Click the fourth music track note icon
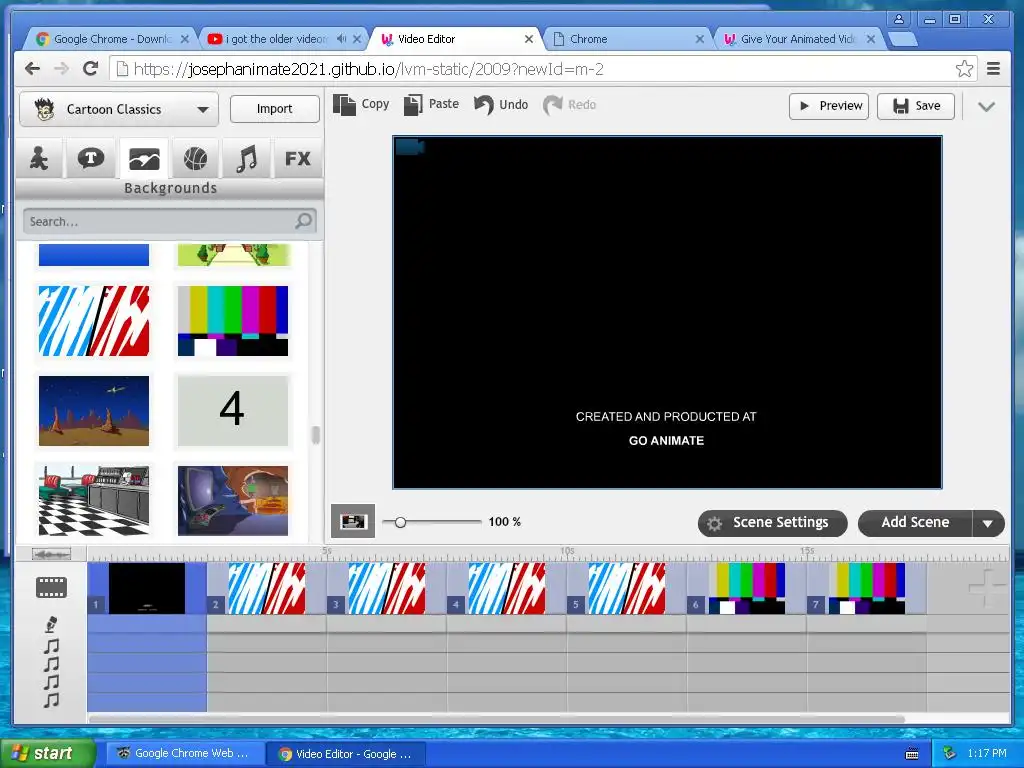The width and height of the screenshot is (1024, 768). click(x=52, y=701)
